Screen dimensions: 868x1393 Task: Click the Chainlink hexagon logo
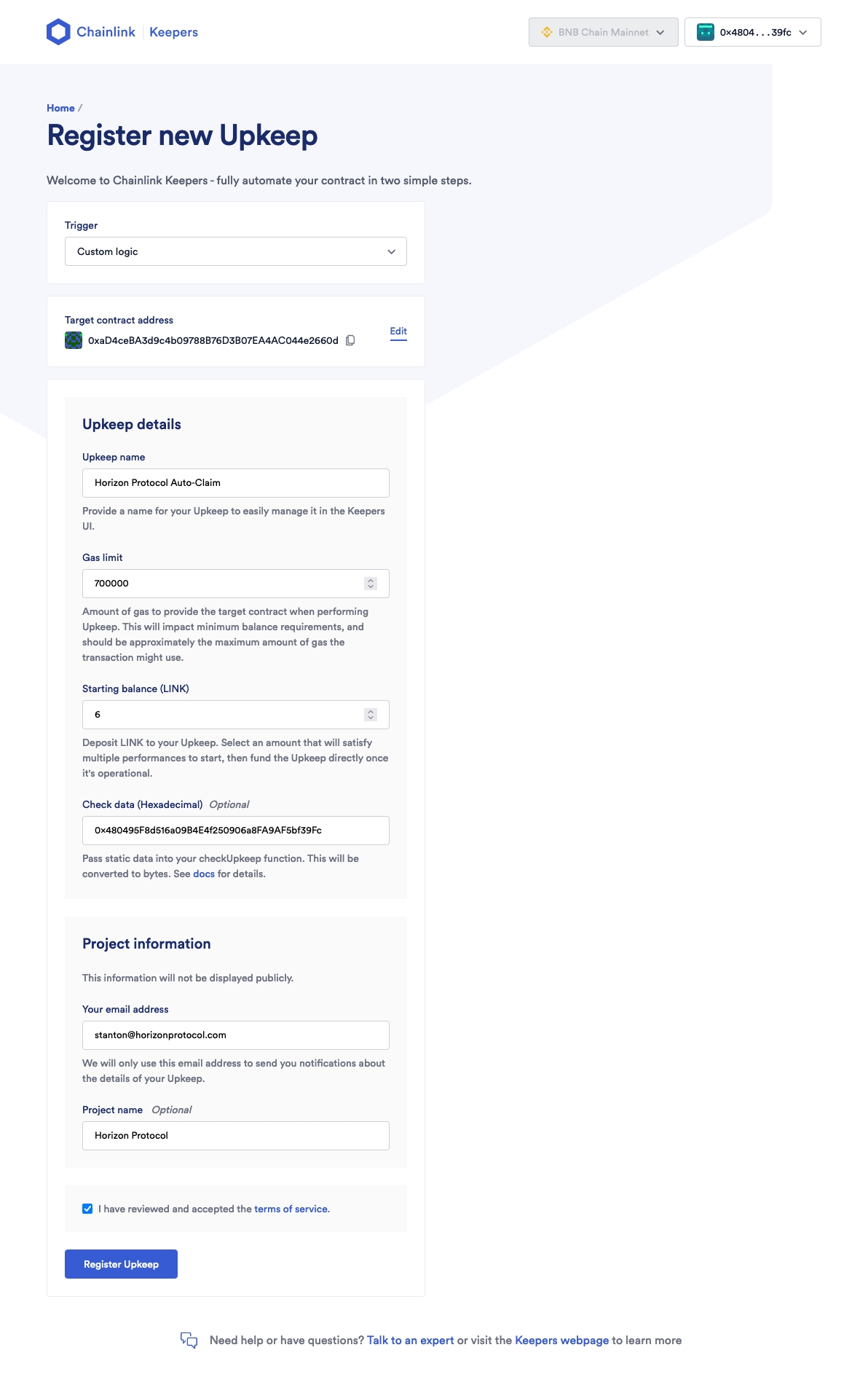[58, 32]
